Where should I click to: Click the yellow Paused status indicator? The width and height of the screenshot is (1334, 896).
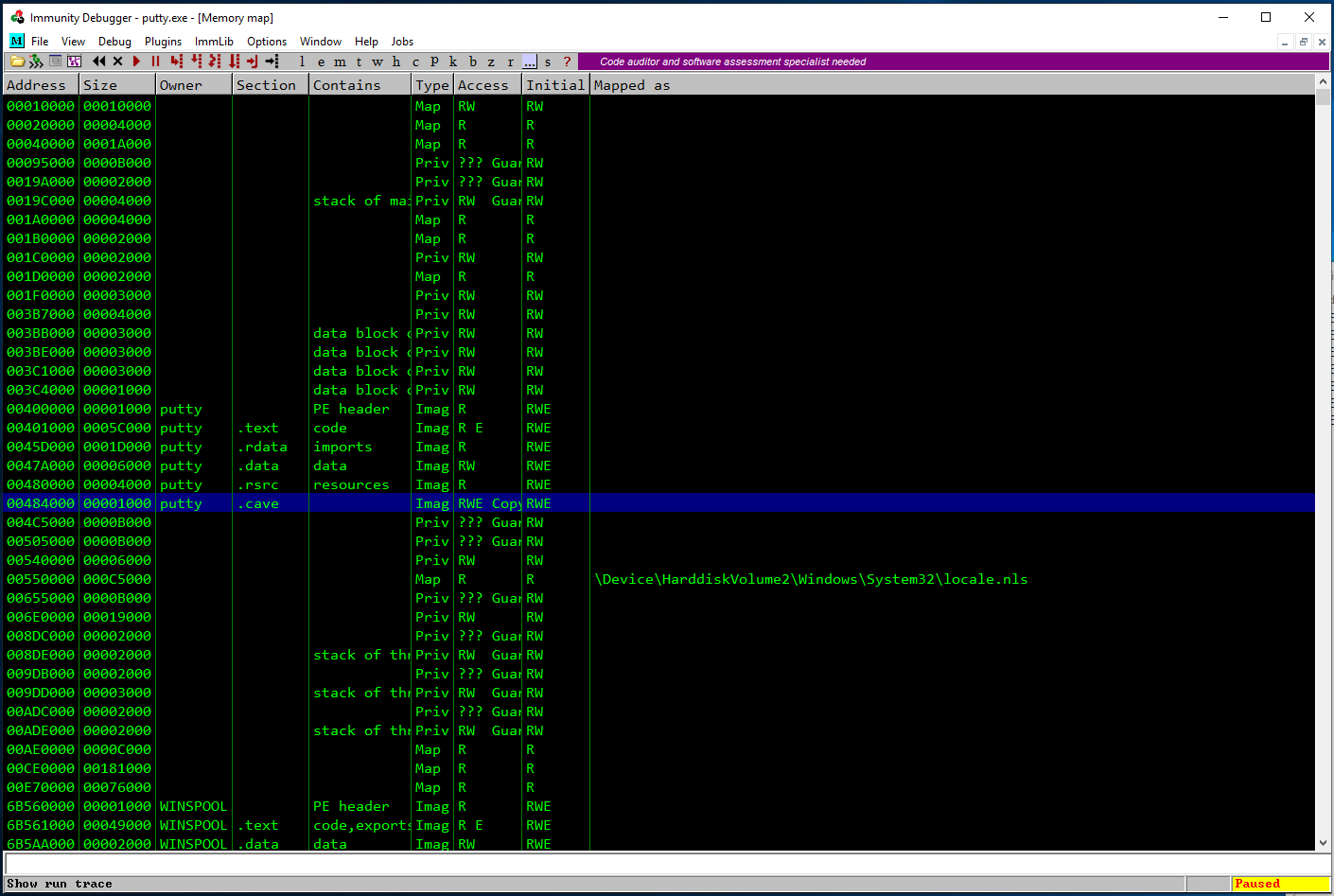click(x=1280, y=884)
